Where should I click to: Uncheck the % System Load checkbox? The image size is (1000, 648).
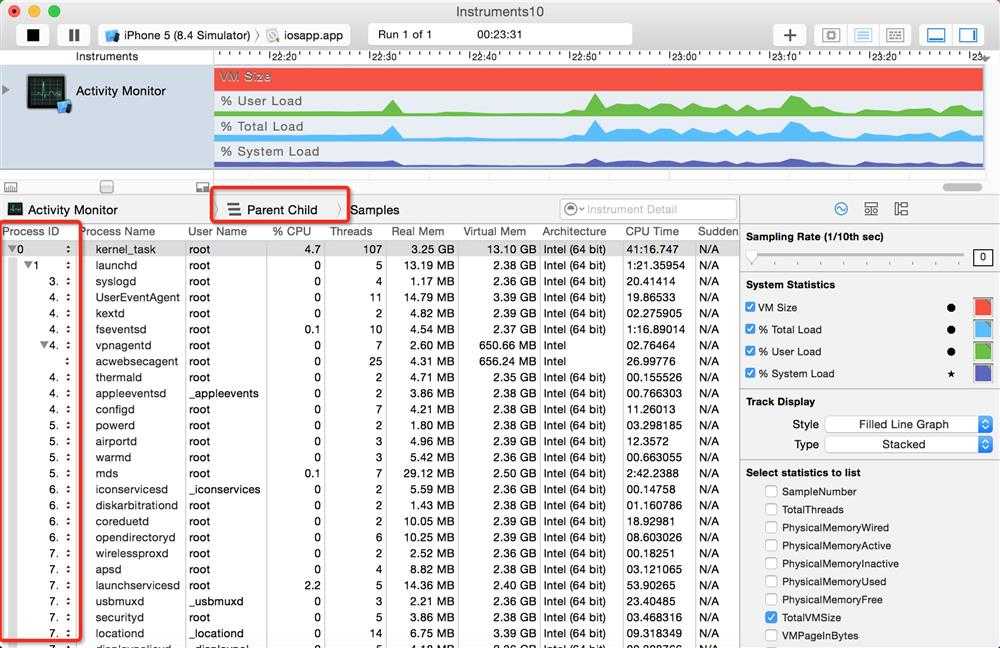click(x=750, y=373)
